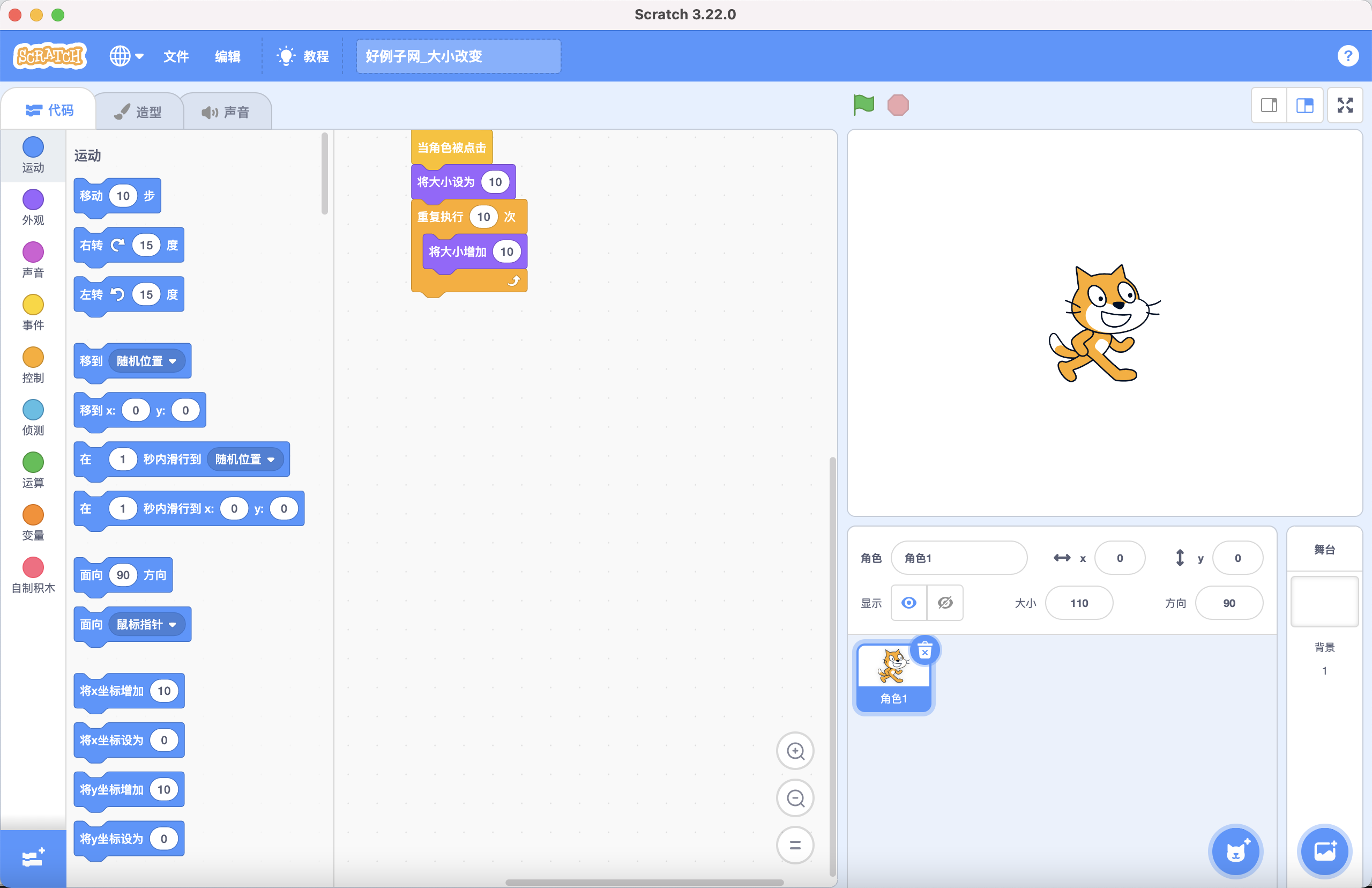Viewport: 1372px width, 888px height.
Task: Click the choose a sprite button
Action: pyautogui.click(x=1235, y=851)
